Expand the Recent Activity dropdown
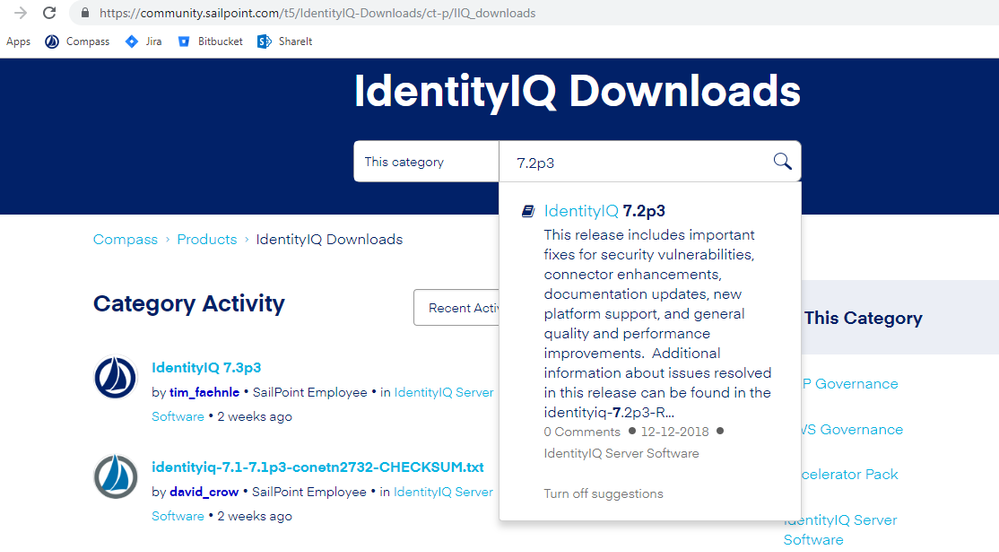 (x=457, y=308)
